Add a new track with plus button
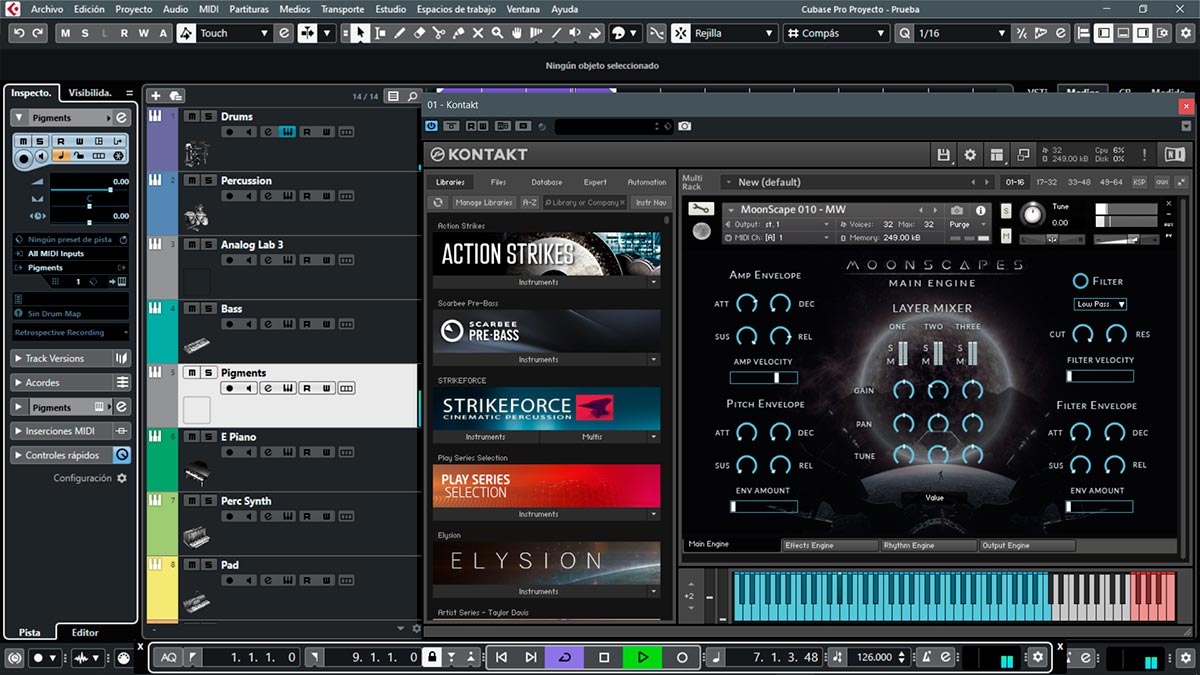This screenshot has width=1200, height=675. pyautogui.click(x=155, y=96)
